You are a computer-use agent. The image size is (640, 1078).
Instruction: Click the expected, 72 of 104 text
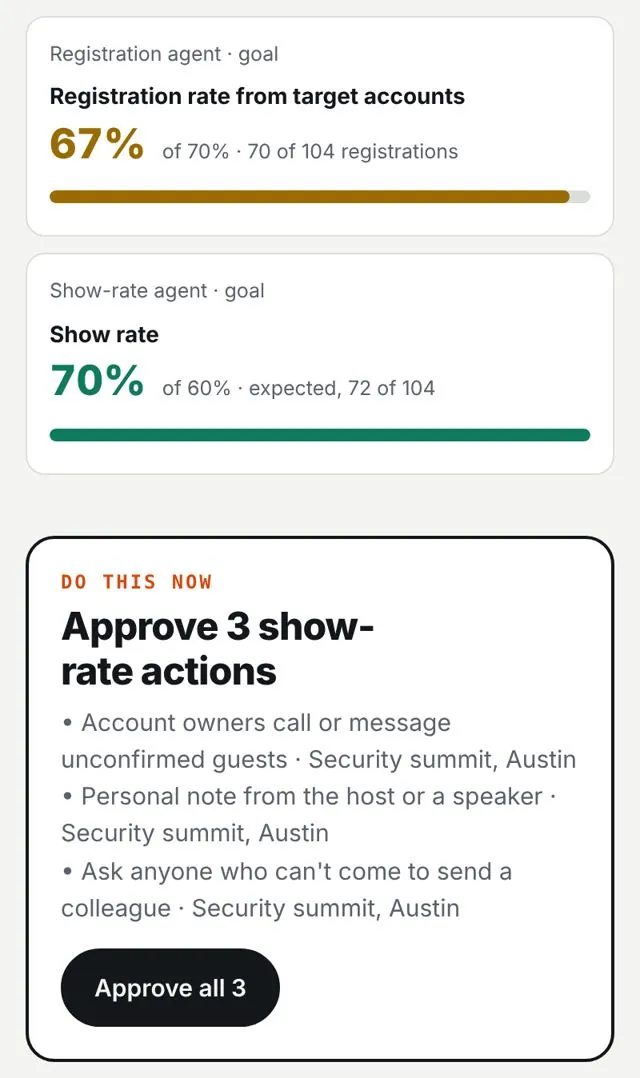click(342, 388)
